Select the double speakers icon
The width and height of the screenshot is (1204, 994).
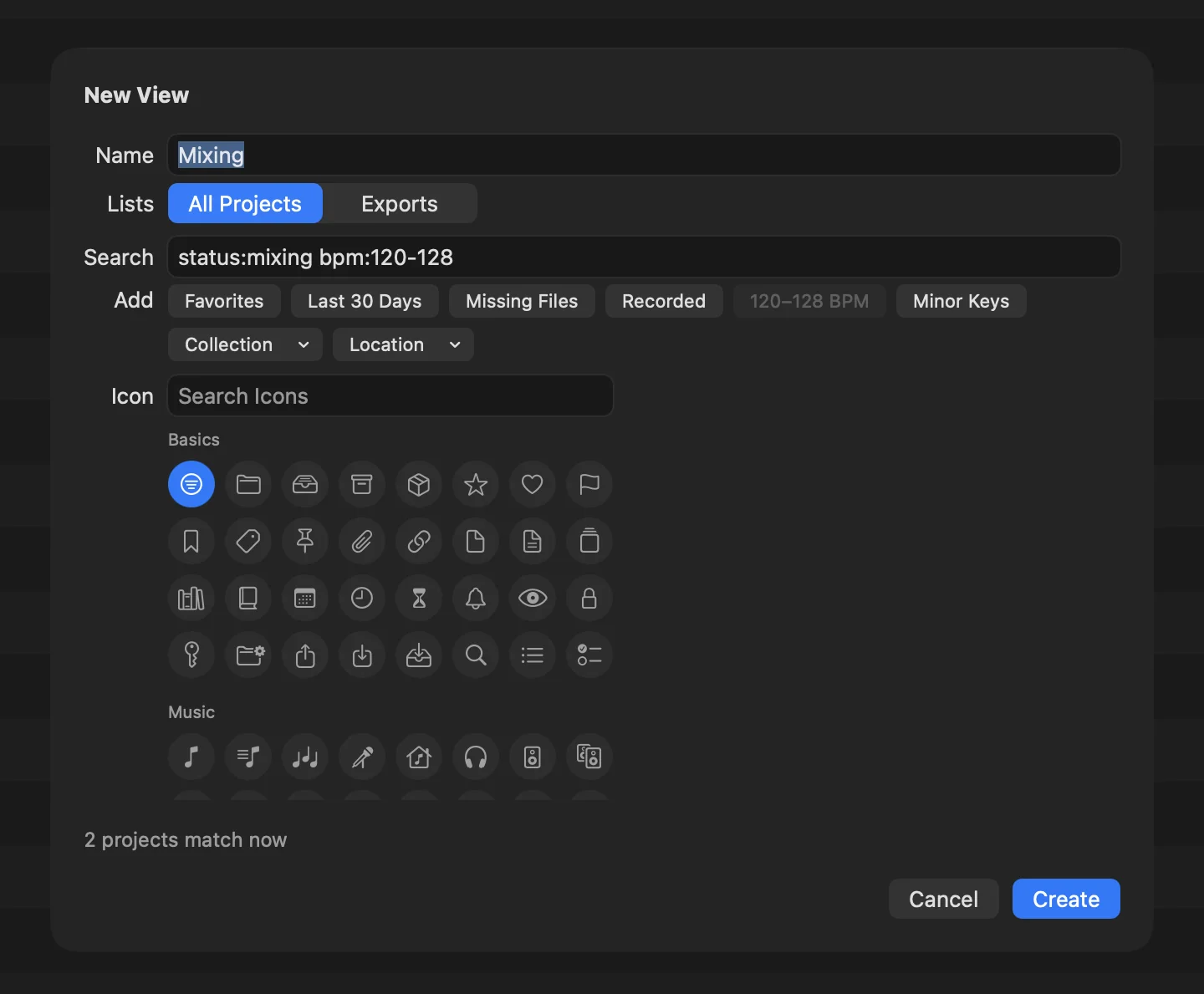(589, 757)
